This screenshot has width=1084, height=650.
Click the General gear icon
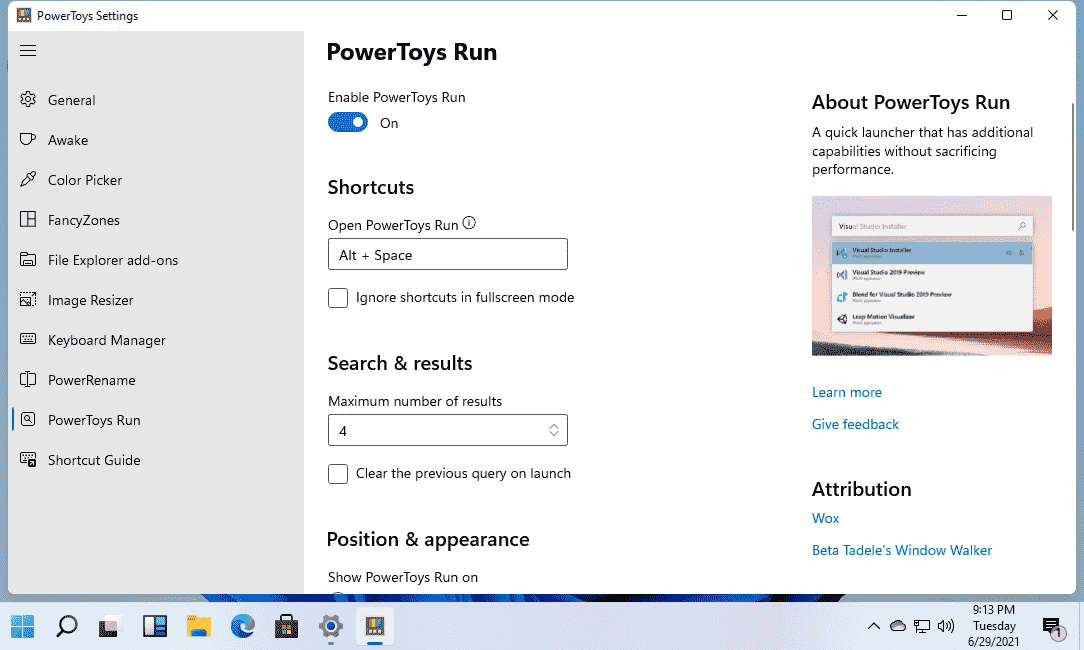[28, 100]
